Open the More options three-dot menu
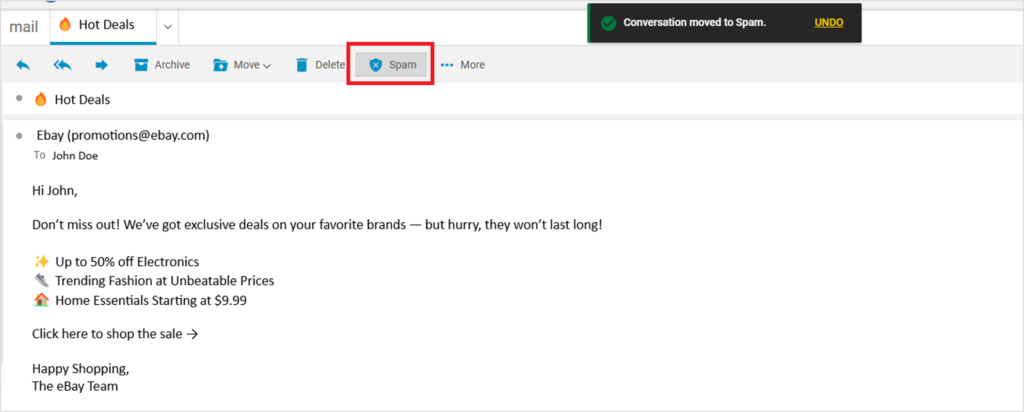 [463, 65]
